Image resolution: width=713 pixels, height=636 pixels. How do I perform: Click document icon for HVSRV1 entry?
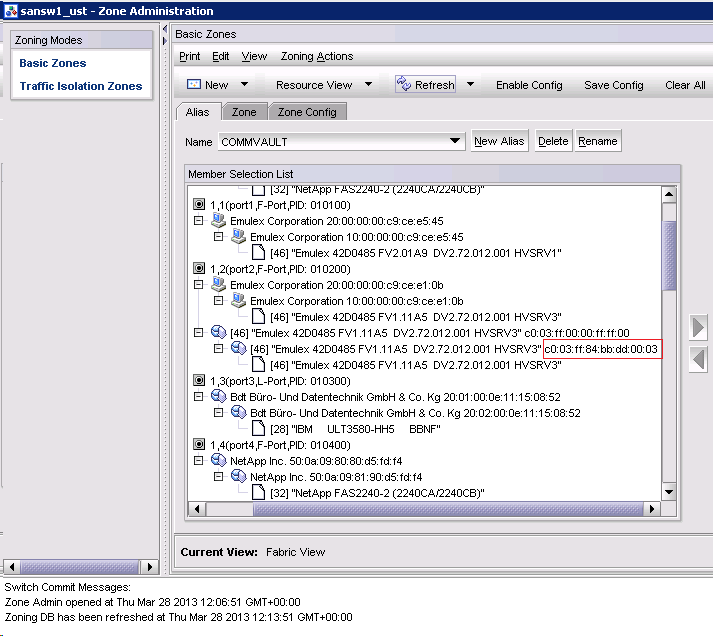click(x=258, y=252)
